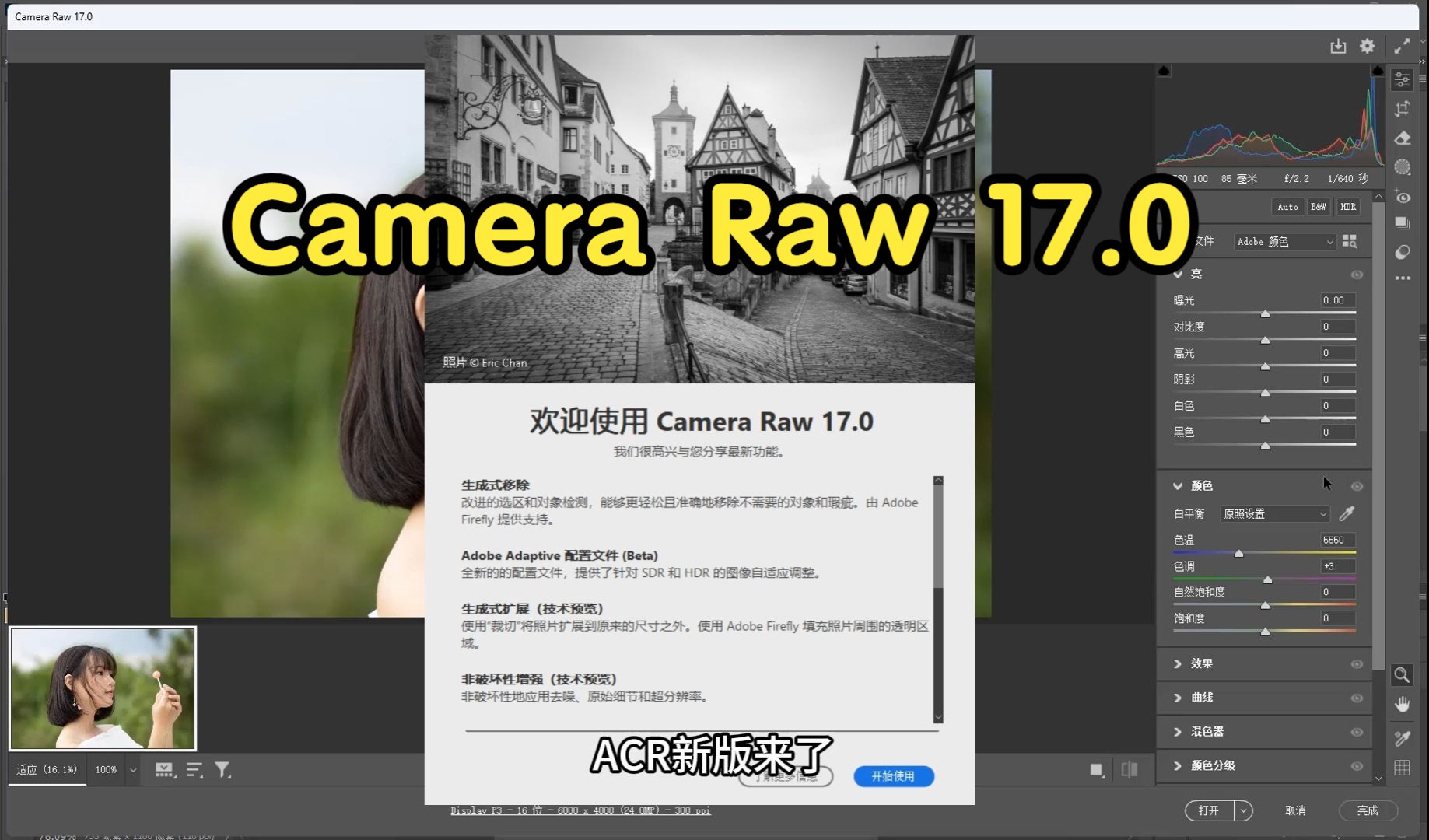Open the Adobe 颜色 profile dropdown
The image size is (1429, 840).
(1285, 242)
